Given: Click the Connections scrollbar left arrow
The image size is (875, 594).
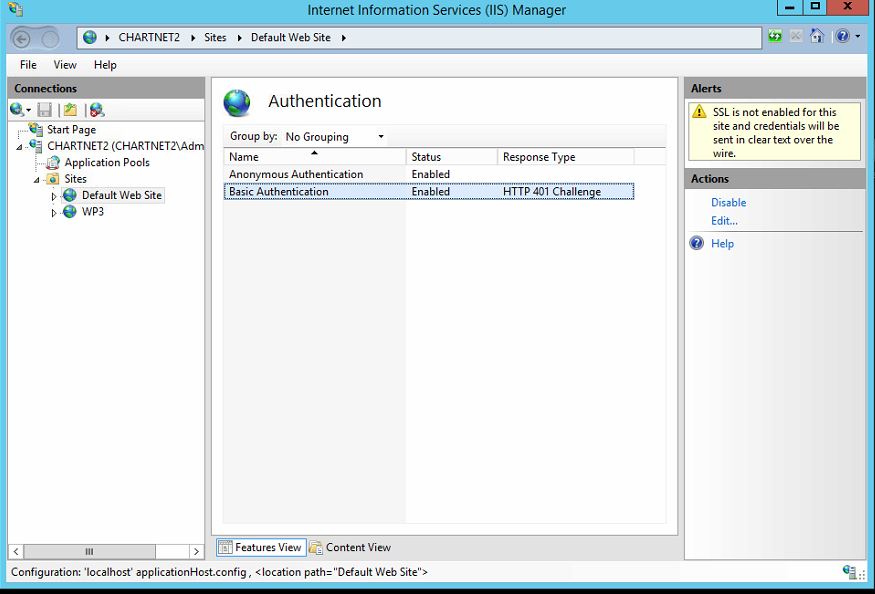Looking at the screenshot, I should [x=16, y=552].
